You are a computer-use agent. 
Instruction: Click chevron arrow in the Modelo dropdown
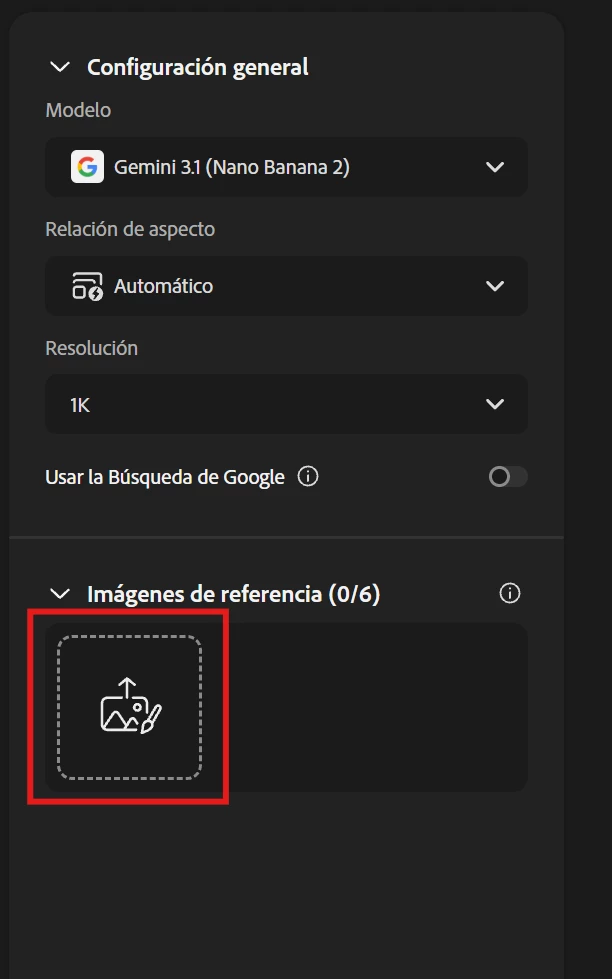click(x=495, y=167)
